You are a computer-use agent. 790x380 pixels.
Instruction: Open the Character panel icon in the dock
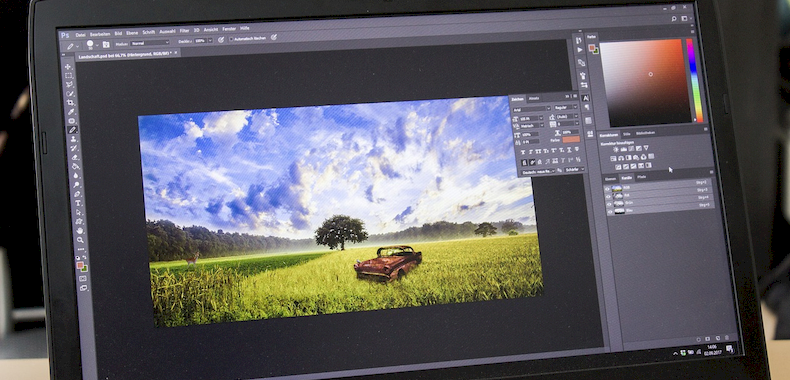[585, 98]
